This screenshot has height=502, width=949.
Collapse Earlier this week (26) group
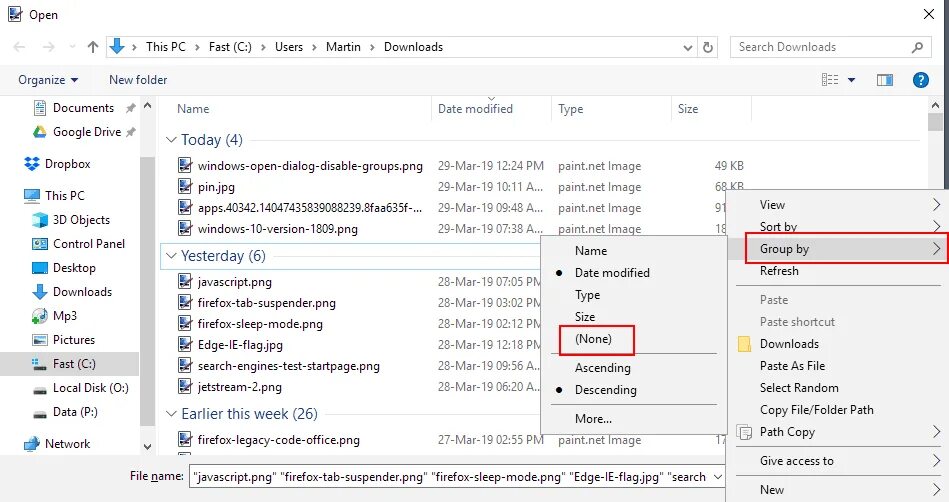pos(171,414)
